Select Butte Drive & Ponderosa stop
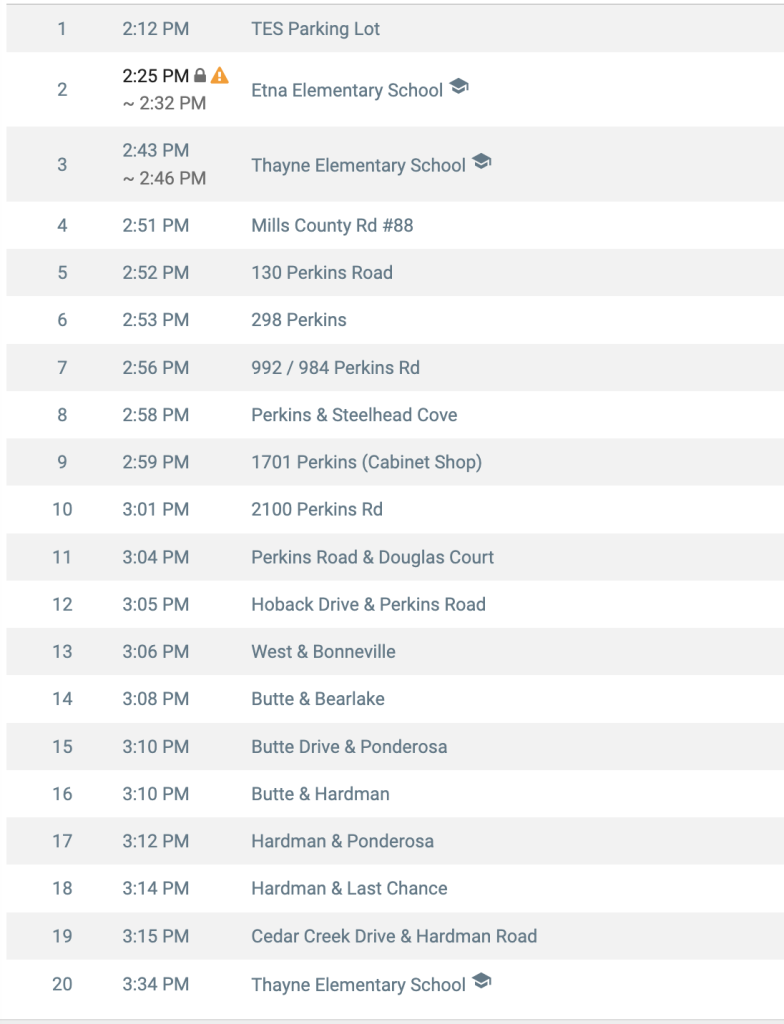The image size is (784, 1024). 395,746
